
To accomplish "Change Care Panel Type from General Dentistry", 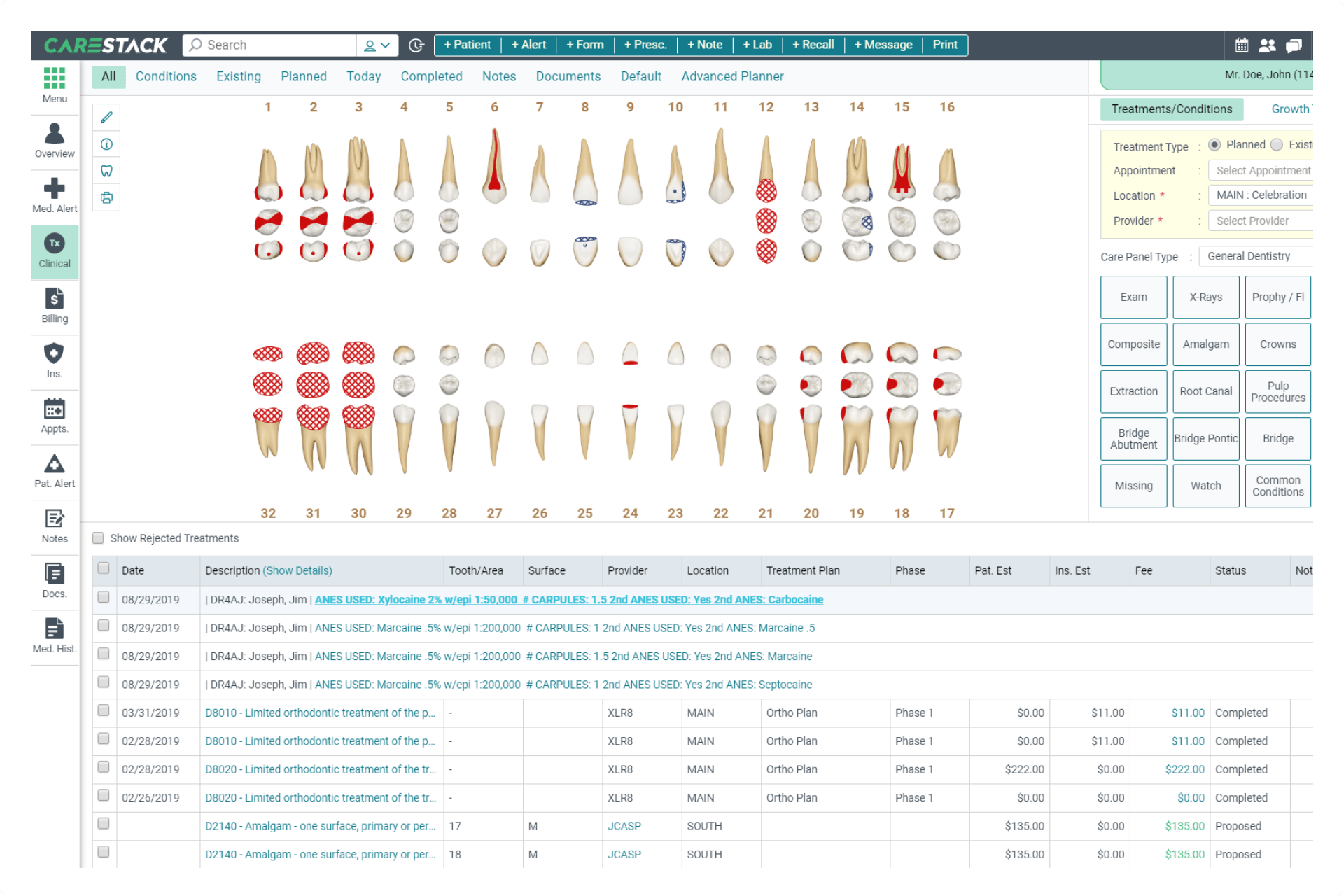I will click(x=1254, y=255).
